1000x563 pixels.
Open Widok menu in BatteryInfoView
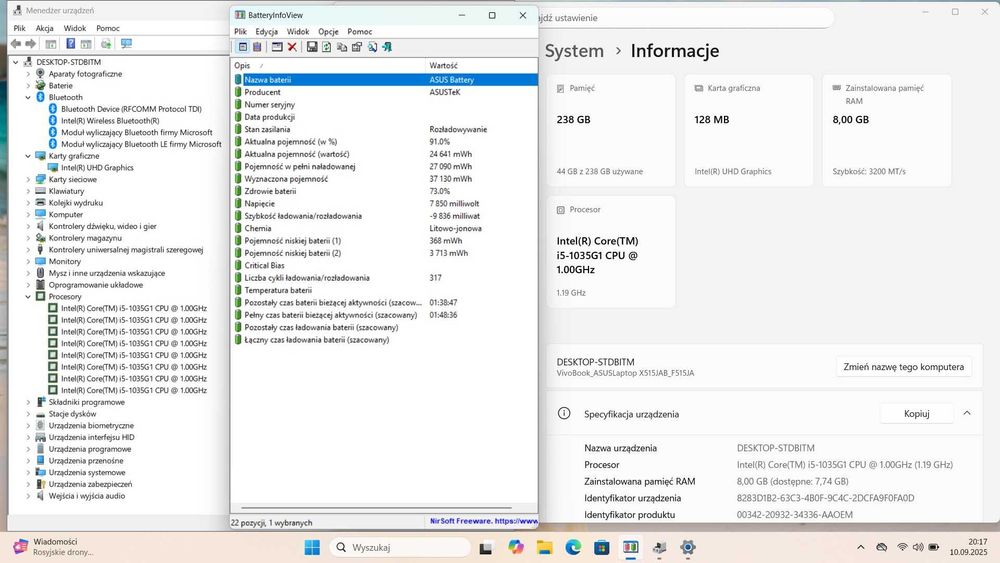point(298,31)
